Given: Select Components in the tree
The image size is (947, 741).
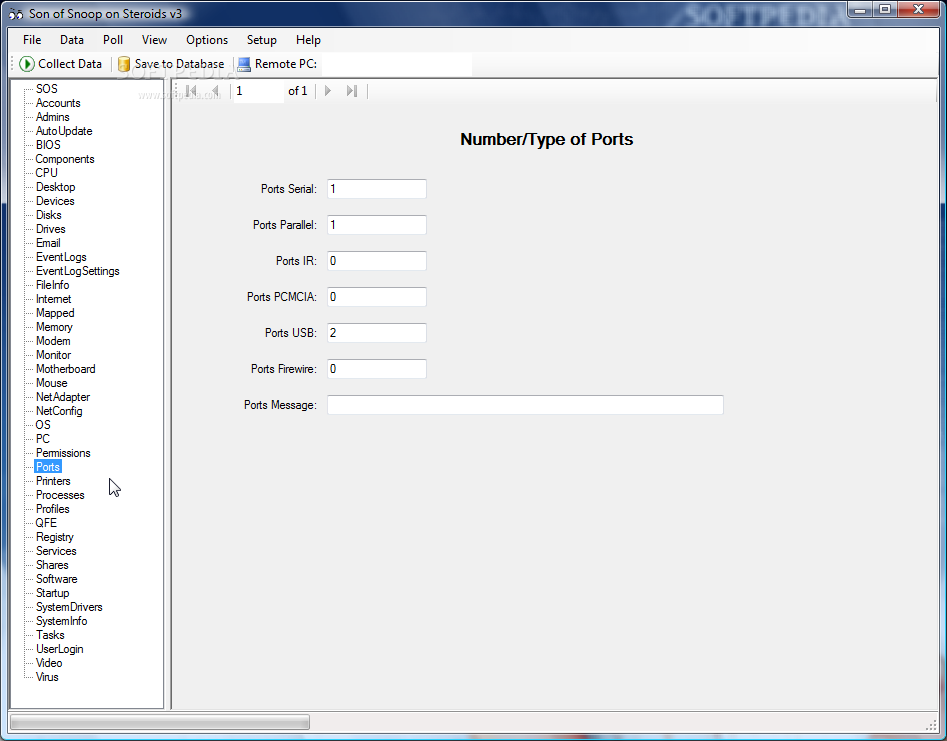Looking at the screenshot, I should coord(65,159).
